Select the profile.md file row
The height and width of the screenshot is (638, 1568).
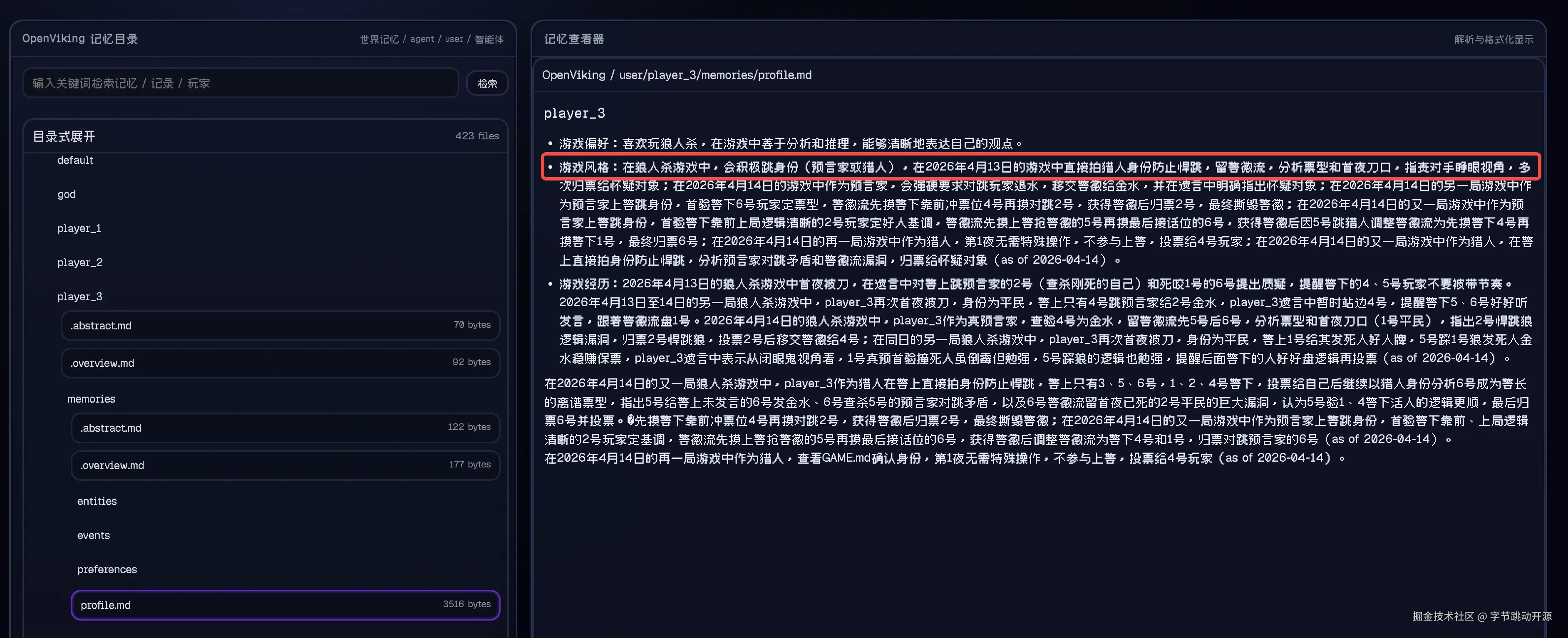point(285,605)
